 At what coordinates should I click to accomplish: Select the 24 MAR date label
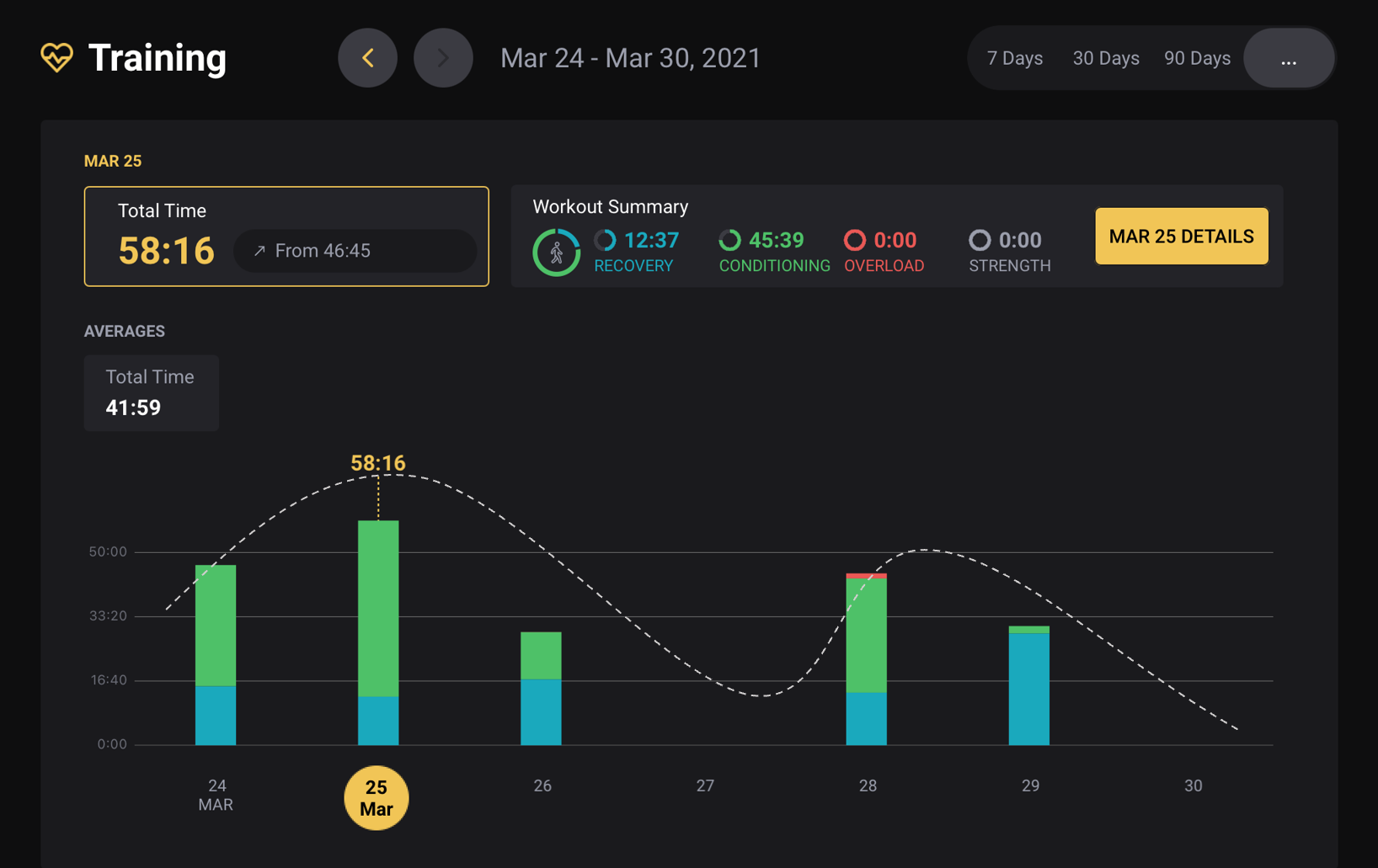coord(216,795)
